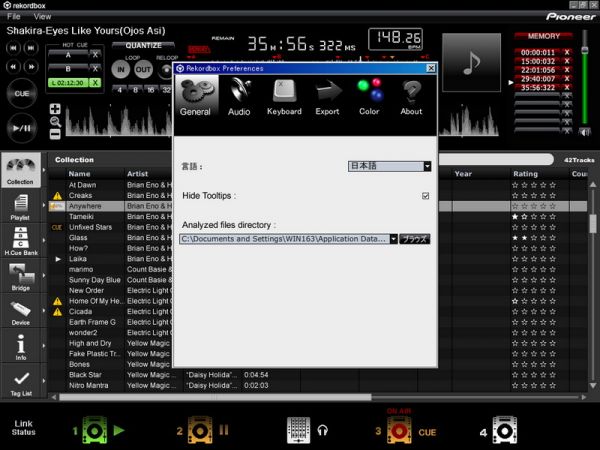Open the File menu
This screenshot has width=600, height=450.
(13, 17)
